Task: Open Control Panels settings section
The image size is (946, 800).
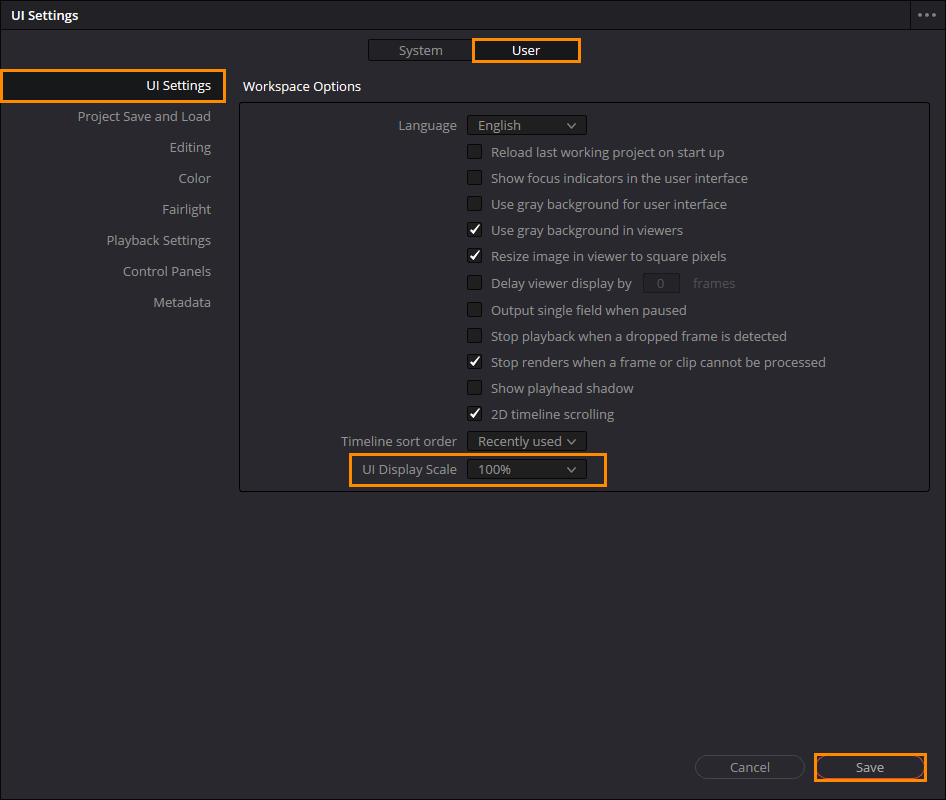Action: (x=167, y=271)
